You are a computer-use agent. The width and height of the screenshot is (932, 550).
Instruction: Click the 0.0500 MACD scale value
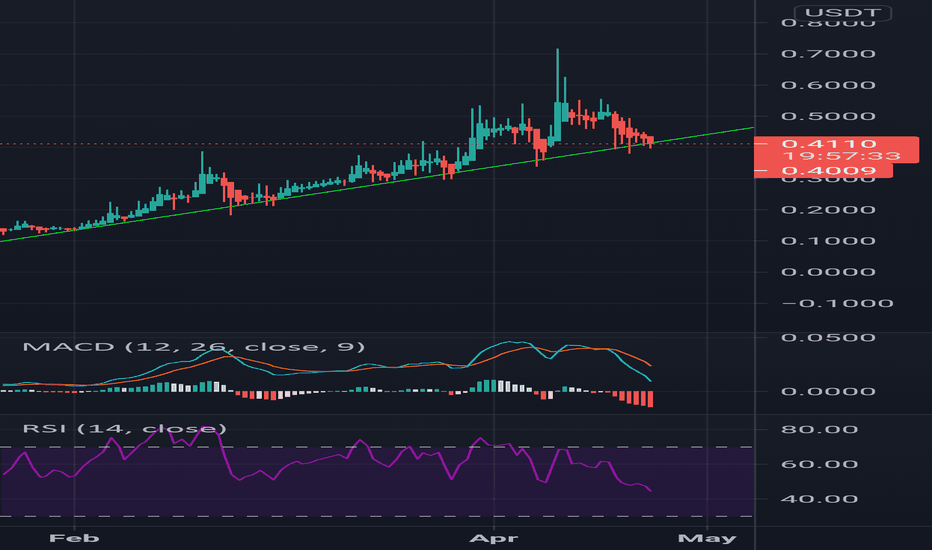829,338
